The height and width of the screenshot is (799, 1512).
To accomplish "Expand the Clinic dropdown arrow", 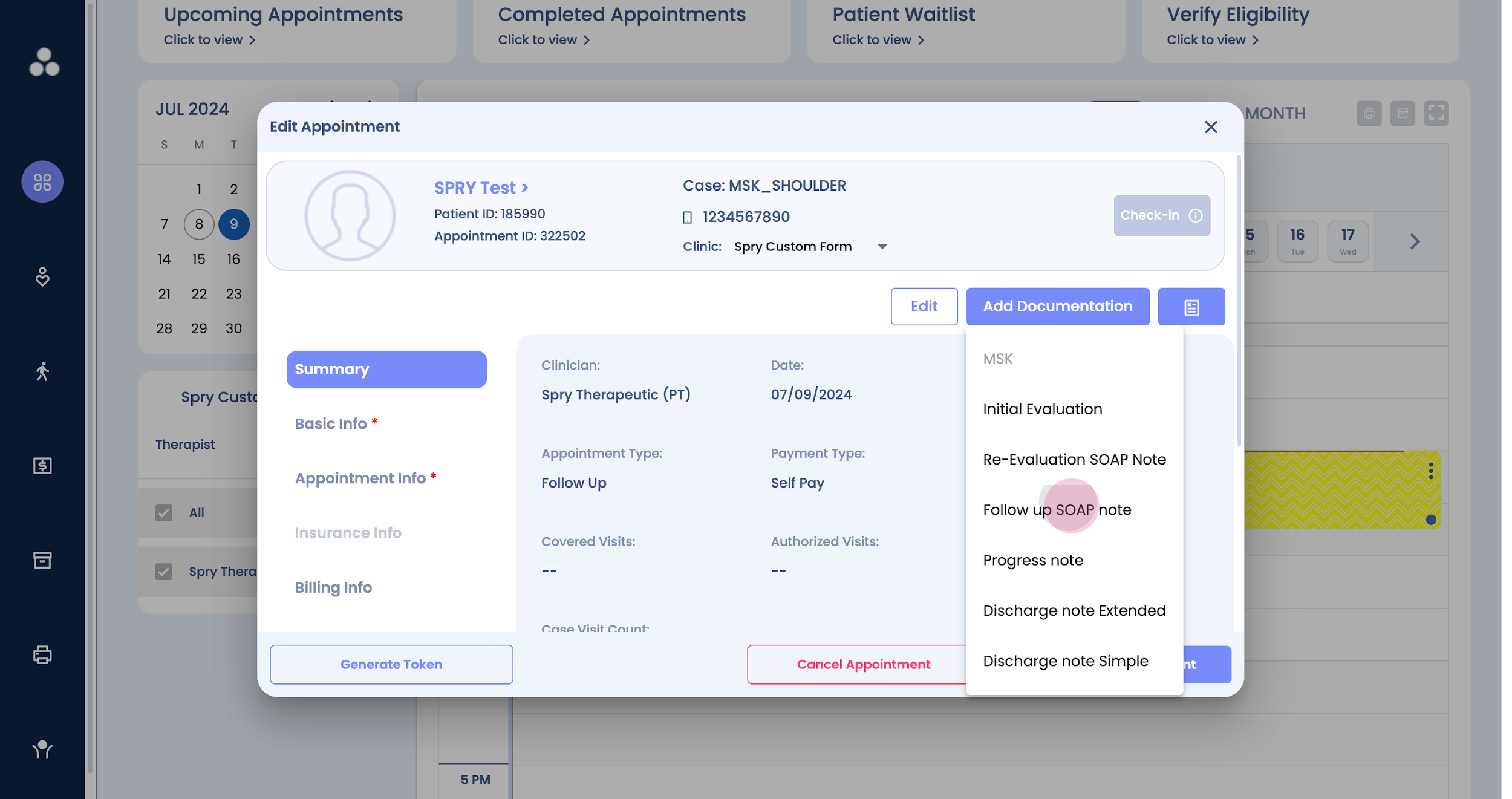I will click(882, 247).
